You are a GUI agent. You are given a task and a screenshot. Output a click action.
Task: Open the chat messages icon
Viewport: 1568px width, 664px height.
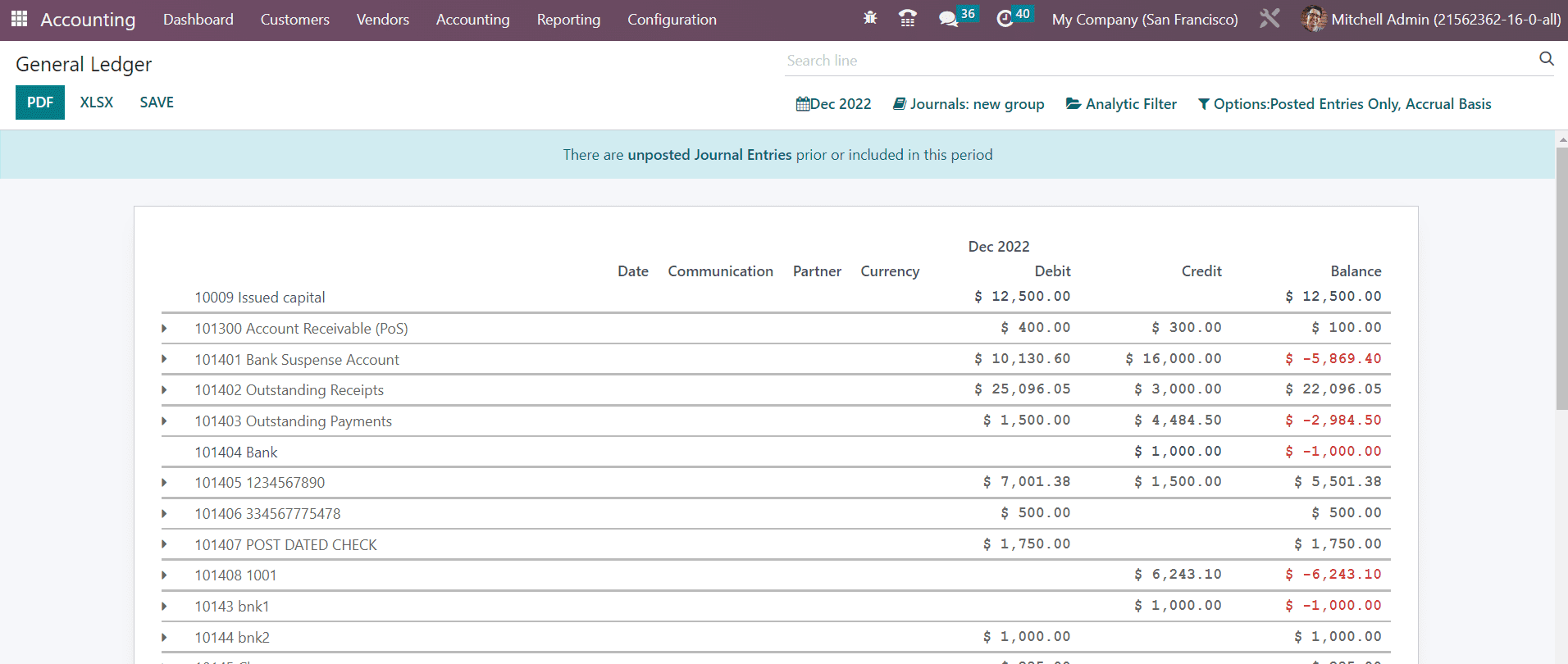click(x=949, y=19)
